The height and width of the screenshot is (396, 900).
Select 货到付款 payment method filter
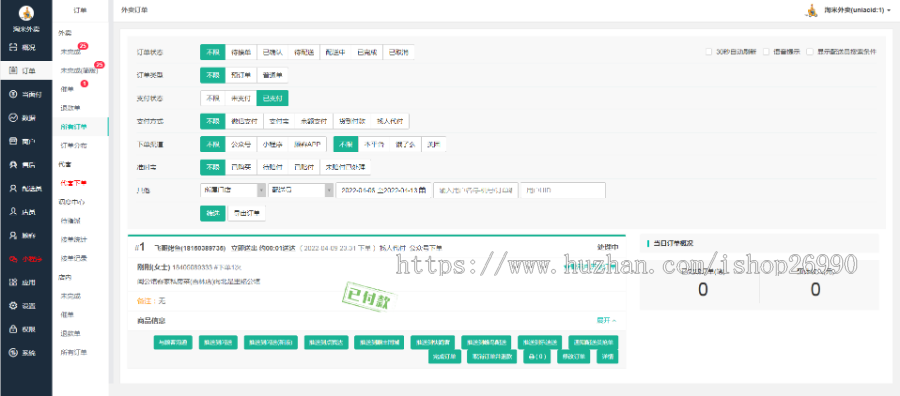[x=352, y=121]
